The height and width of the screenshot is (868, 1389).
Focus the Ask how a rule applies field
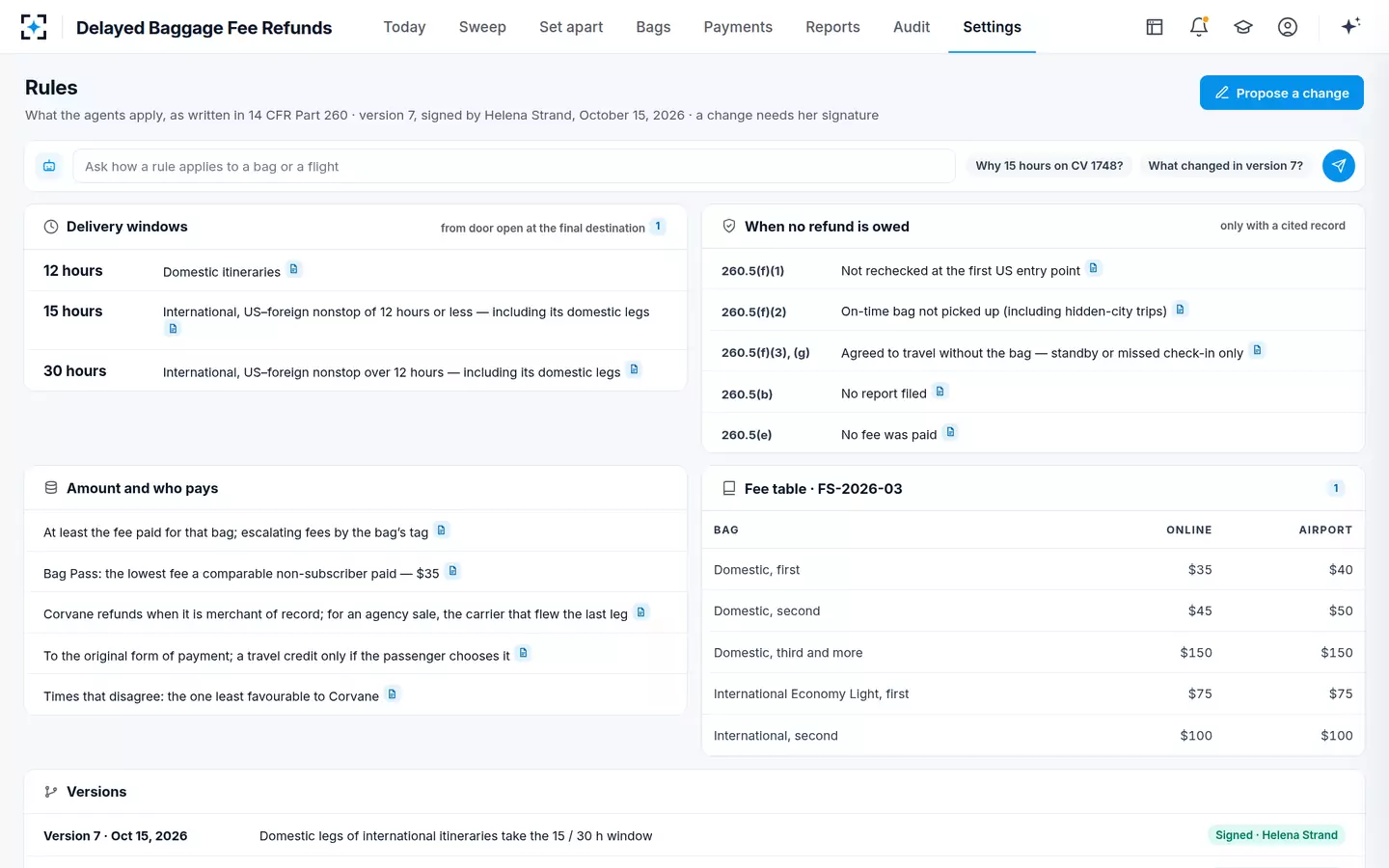(514, 166)
